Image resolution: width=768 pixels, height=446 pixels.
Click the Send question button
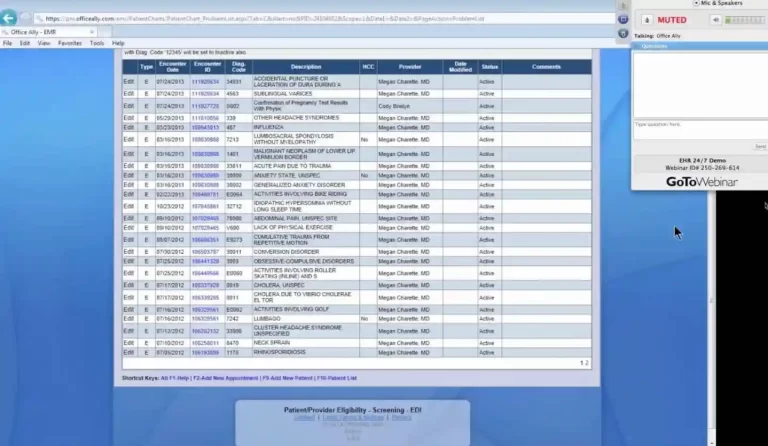click(x=760, y=146)
